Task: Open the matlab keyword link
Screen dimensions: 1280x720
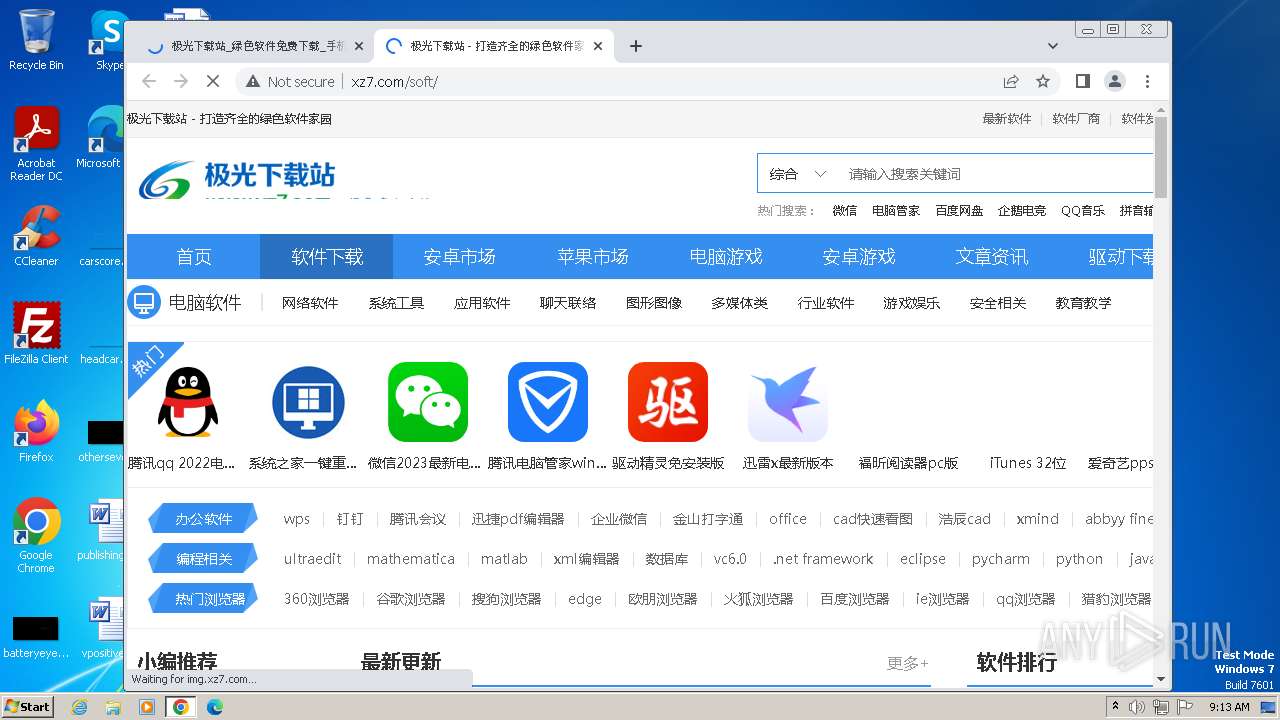Action: click(504, 559)
